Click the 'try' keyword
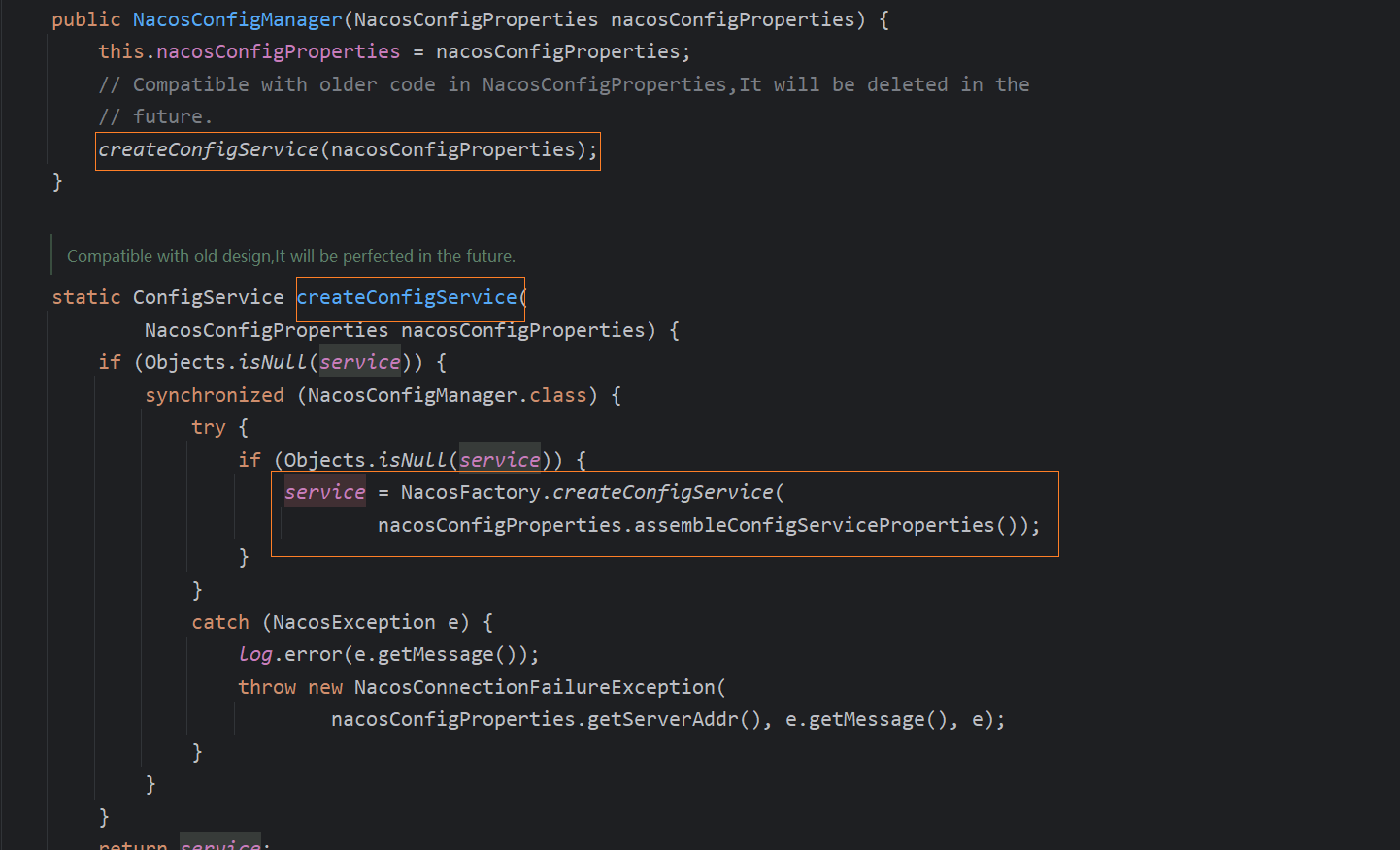Image resolution: width=1400 pixels, height=850 pixels. point(208,427)
